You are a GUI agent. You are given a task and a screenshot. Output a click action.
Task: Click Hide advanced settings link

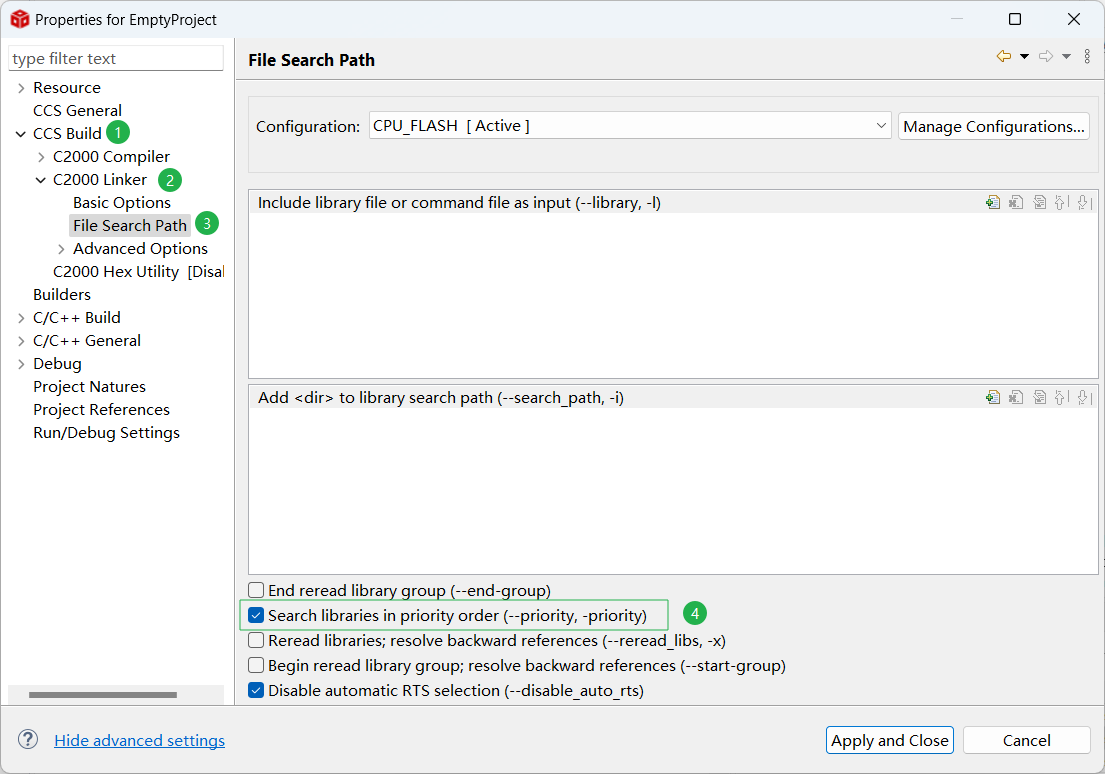coord(139,741)
